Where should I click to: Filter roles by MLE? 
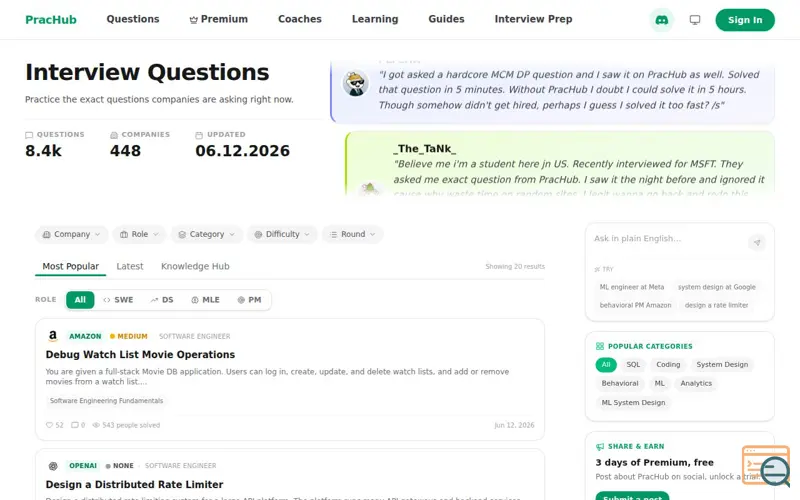tap(205, 300)
